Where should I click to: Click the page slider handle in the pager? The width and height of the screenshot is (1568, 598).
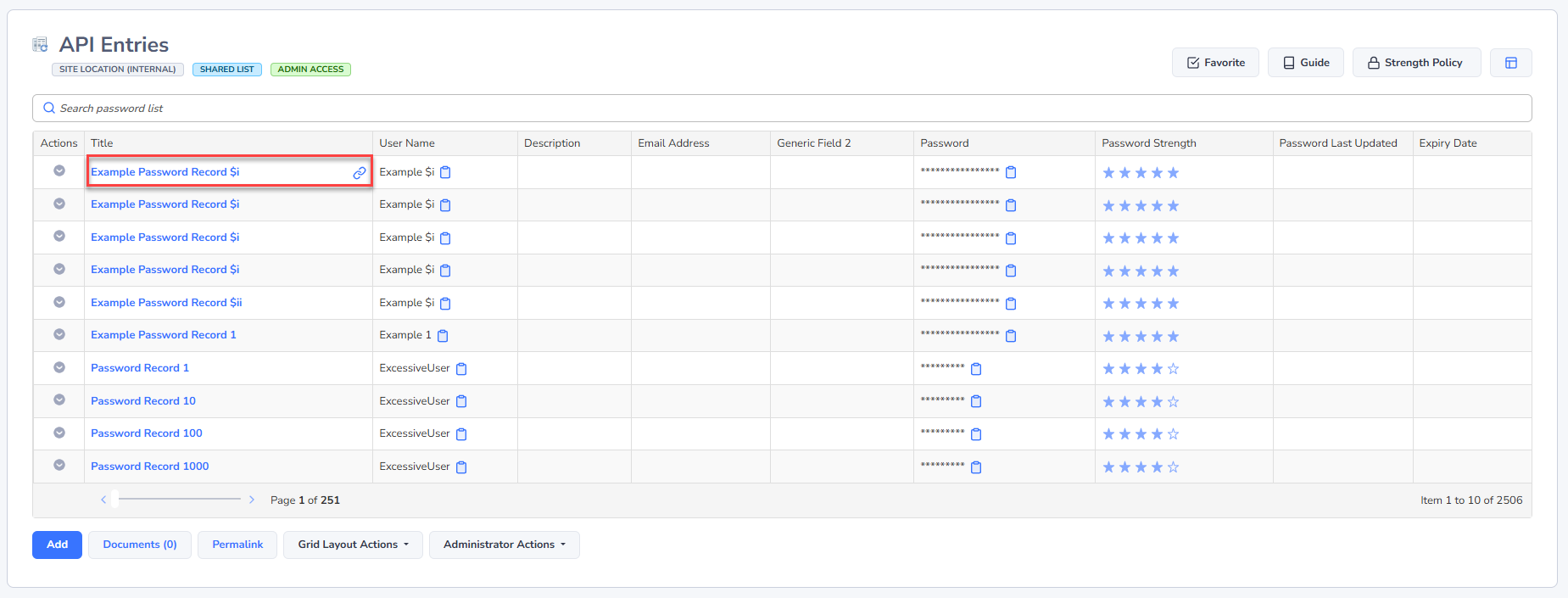pos(115,500)
